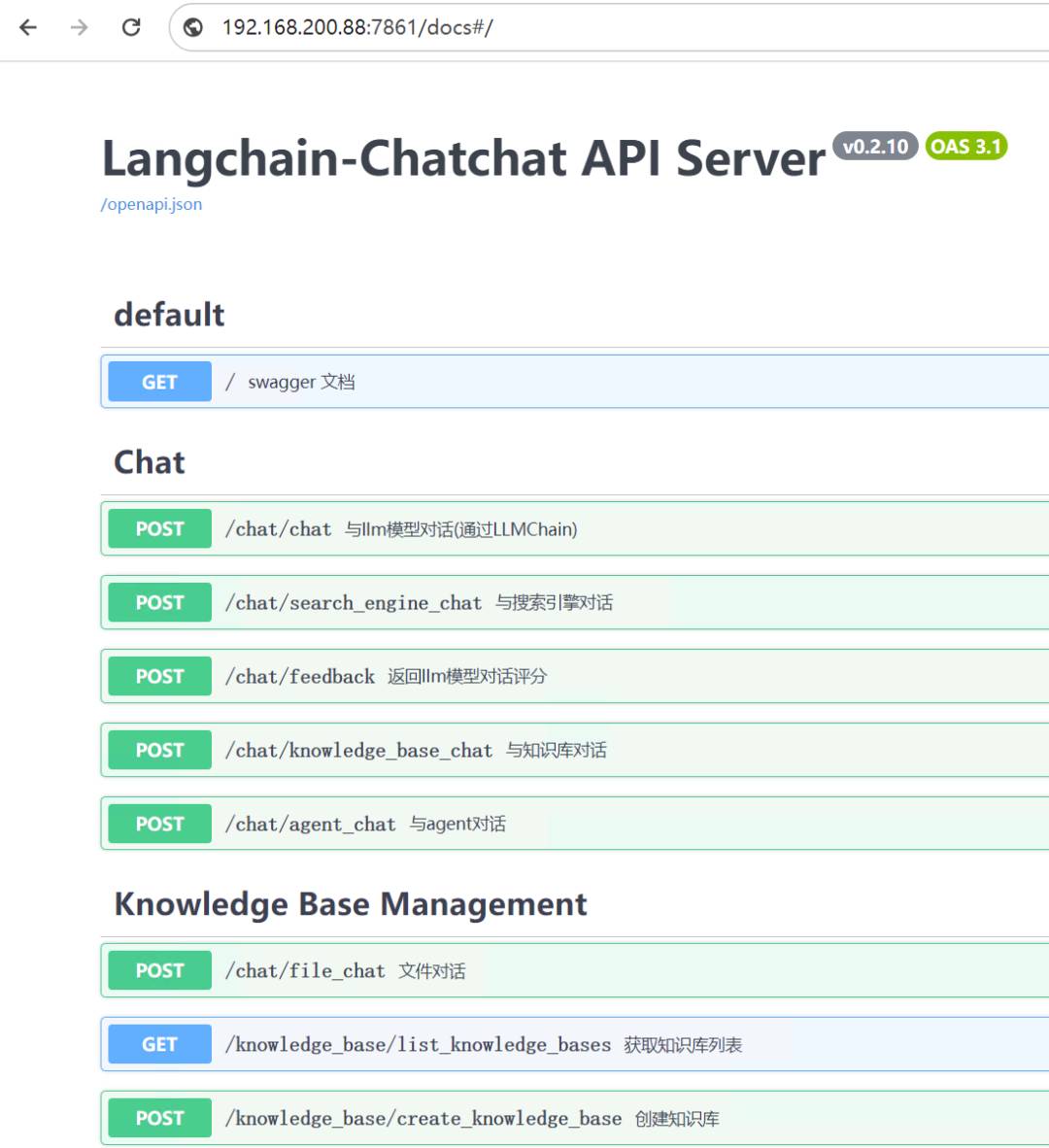The image size is (1049, 1148).
Task: Expand the POST /chat/chat endpoint
Action: click(x=575, y=528)
